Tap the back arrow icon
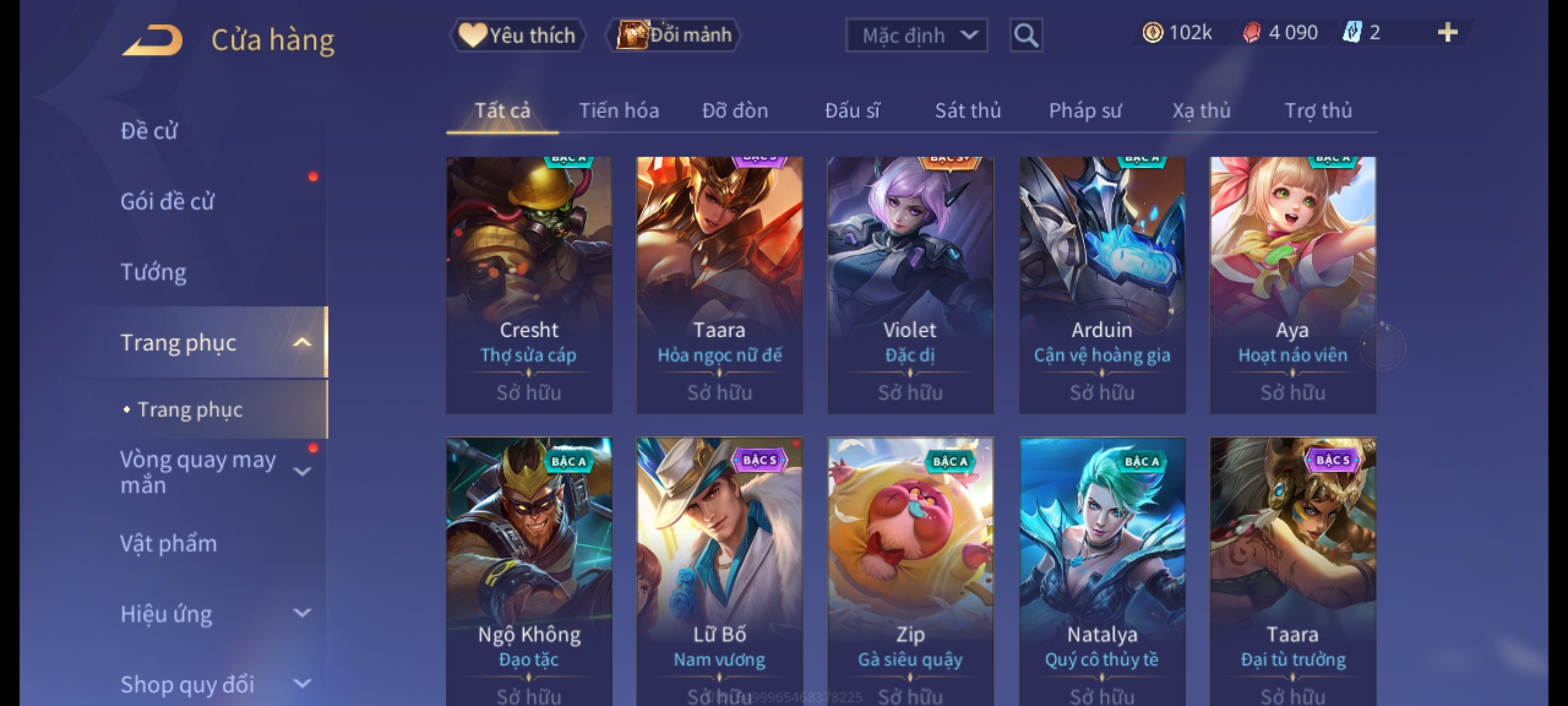 pos(152,40)
